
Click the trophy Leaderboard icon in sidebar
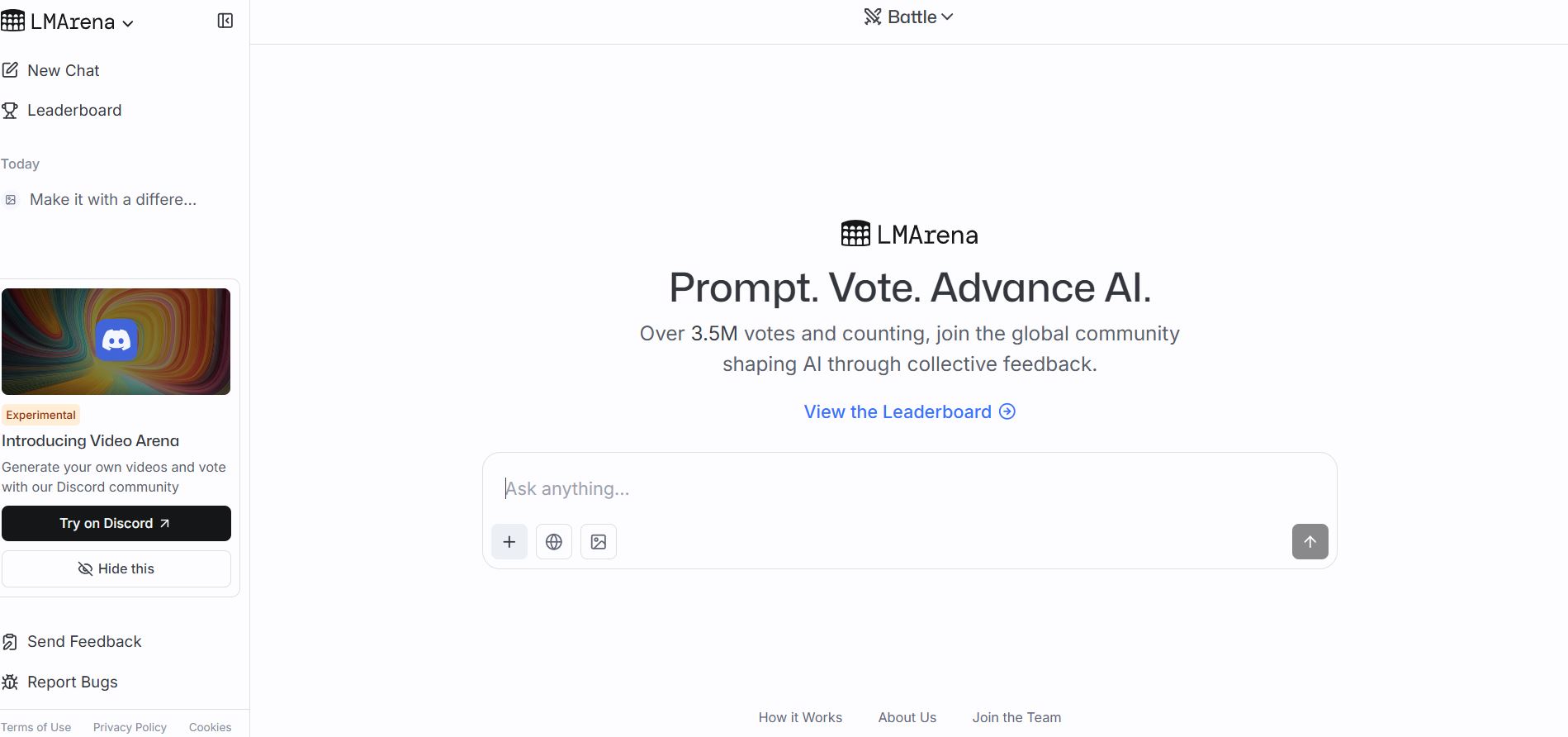click(x=10, y=110)
